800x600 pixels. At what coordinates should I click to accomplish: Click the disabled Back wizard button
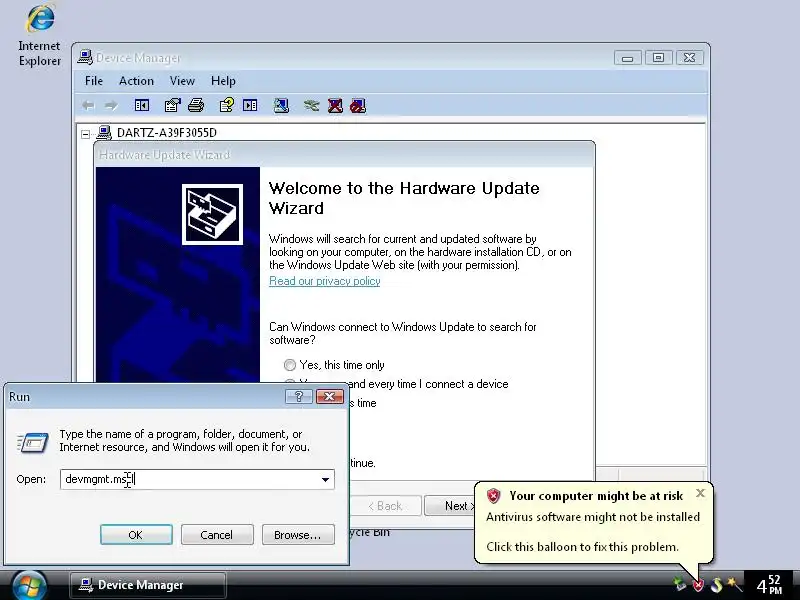pos(386,506)
